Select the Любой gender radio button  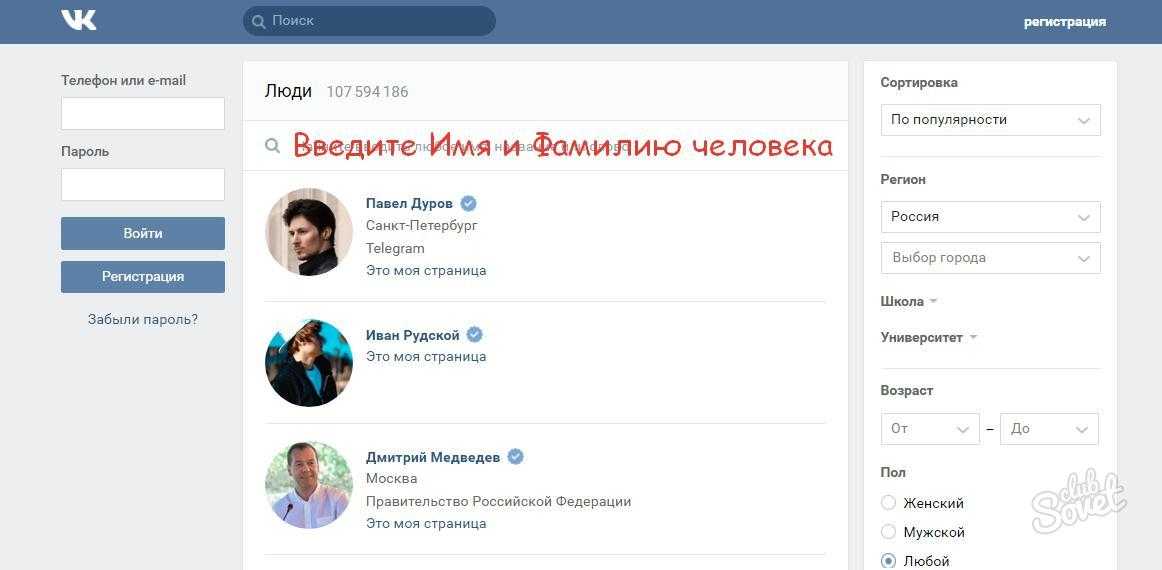click(x=889, y=560)
